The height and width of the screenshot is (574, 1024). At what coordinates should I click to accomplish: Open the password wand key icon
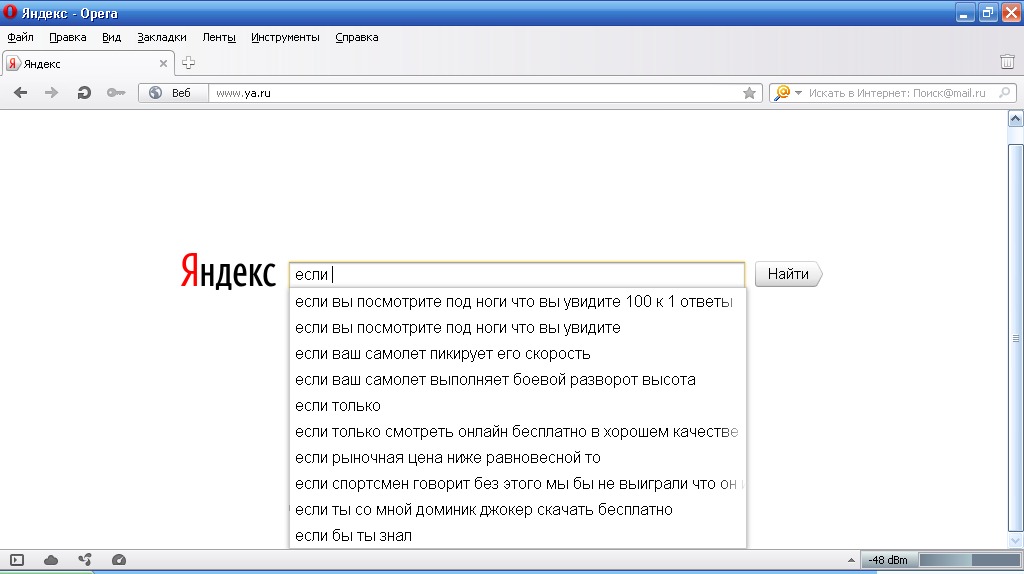pyautogui.click(x=116, y=93)
